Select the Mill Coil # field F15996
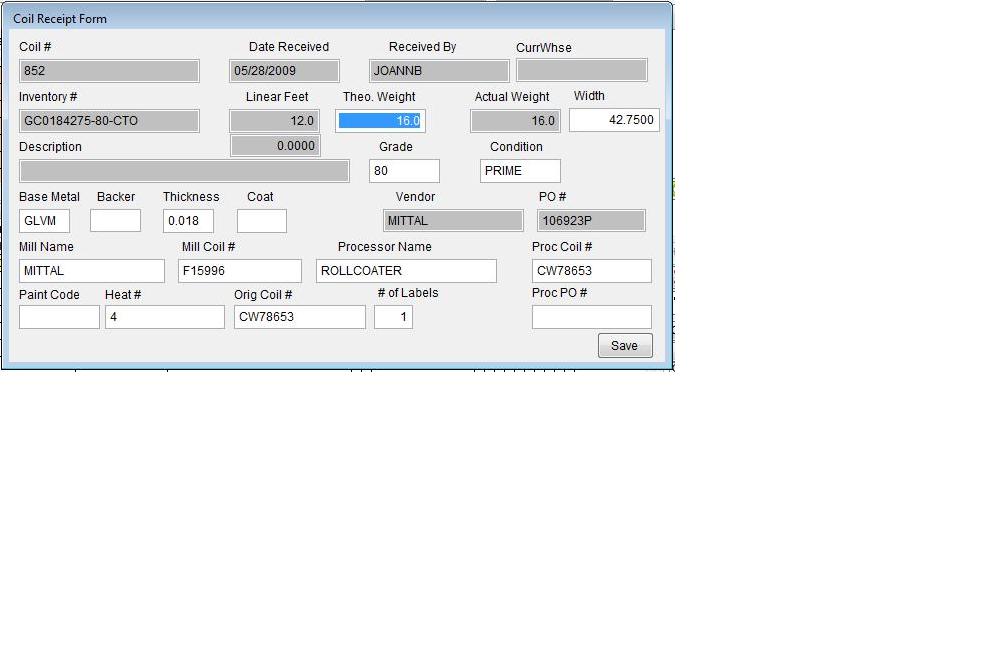Viewport: 991px width, 645px height. pos(239,271)
